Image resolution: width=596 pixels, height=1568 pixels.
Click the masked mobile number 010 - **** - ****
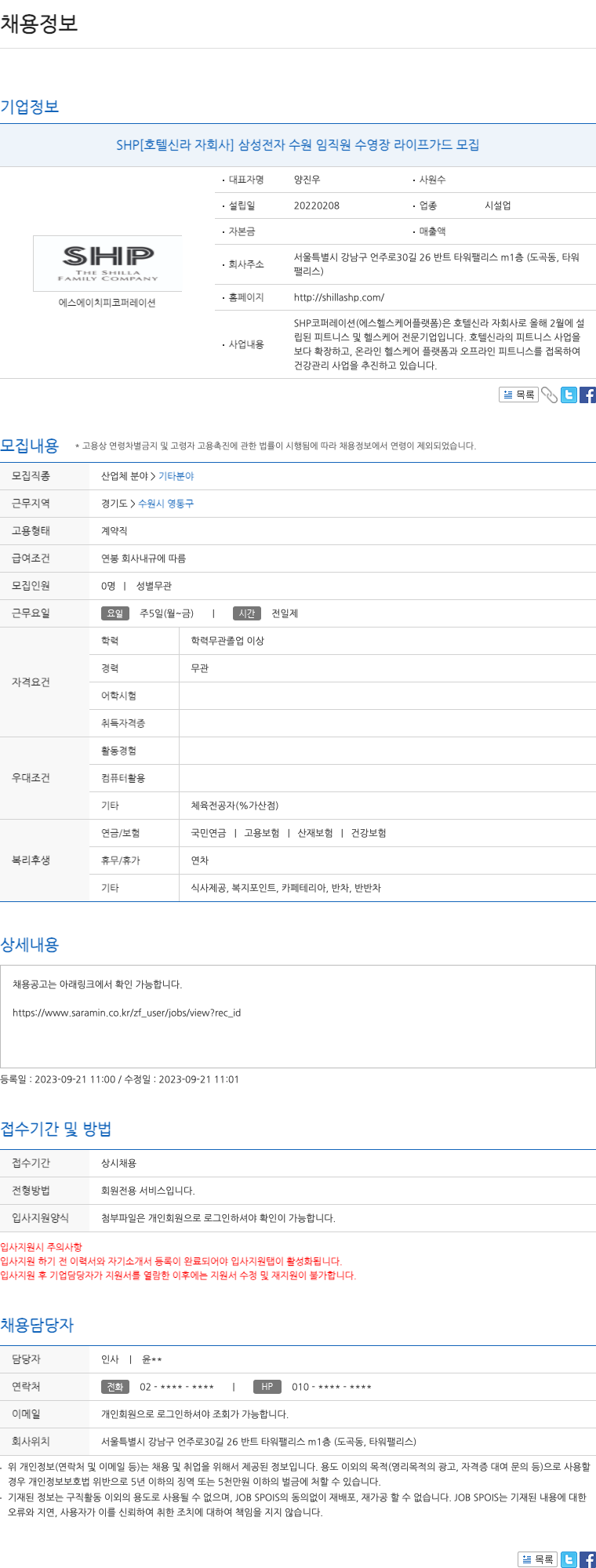332,1387
